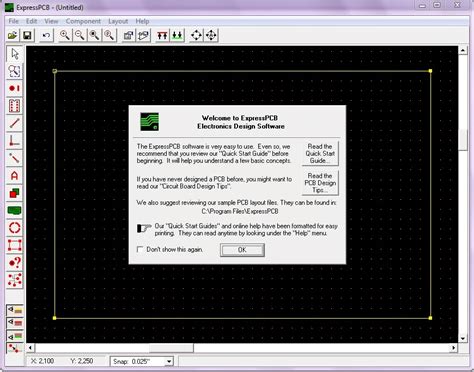Screen dimensions: 474x372
Task: Select the arrow pointer tool
Action: tap(14, 54)
